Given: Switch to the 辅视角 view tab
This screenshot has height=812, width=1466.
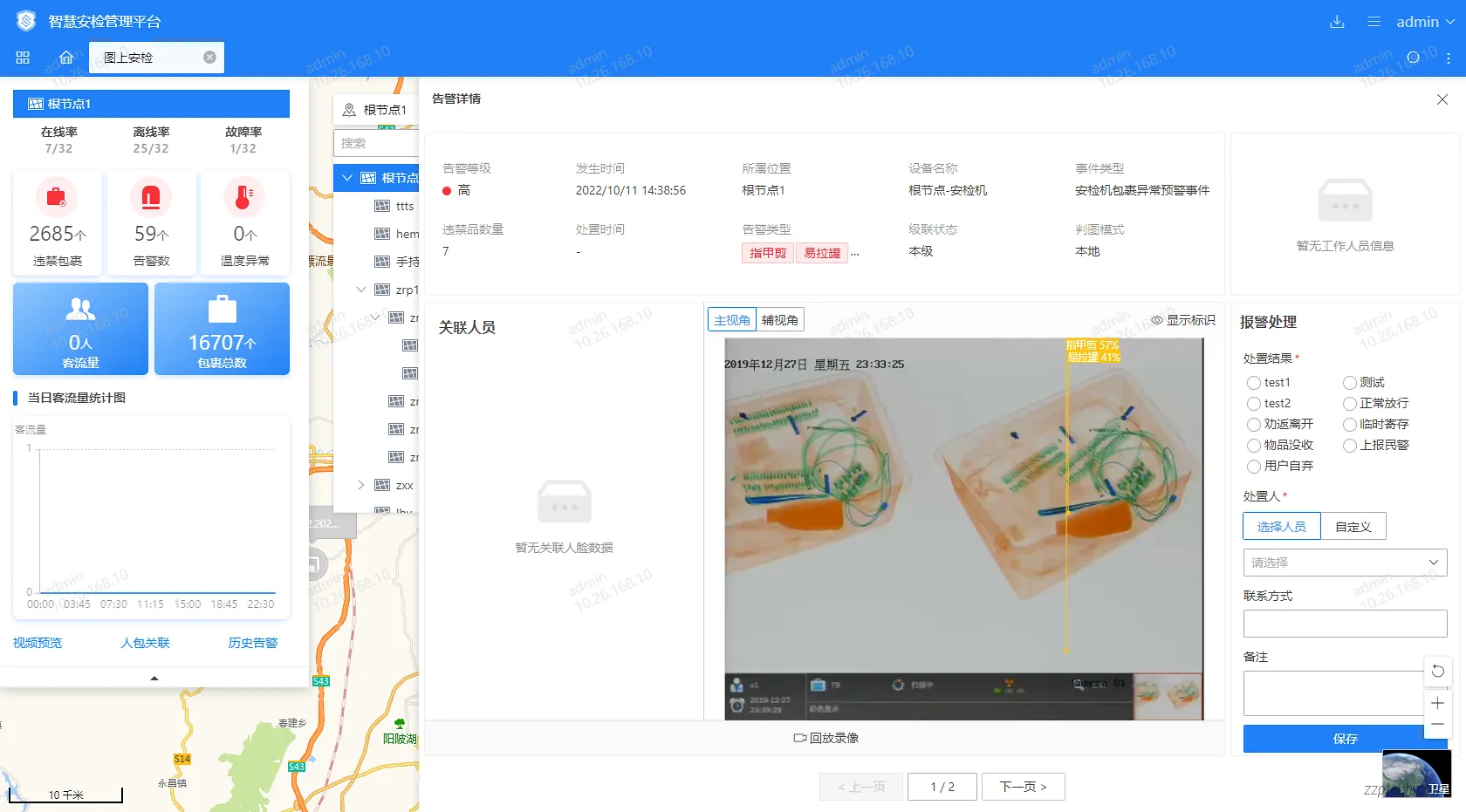Looking at the screenshot, I should pyautogui.click(x=778, y=319).
